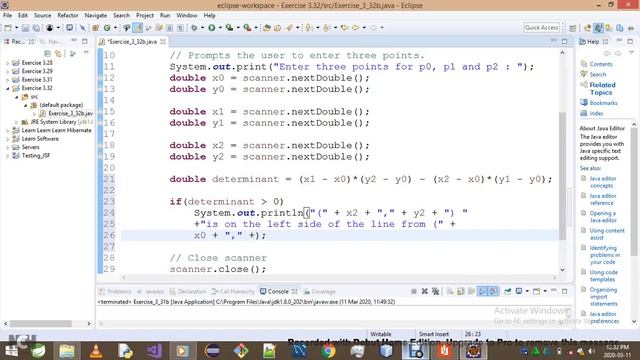Click the External Tools run icon
The height and width of the screenshot is (360, 640).
247,28
